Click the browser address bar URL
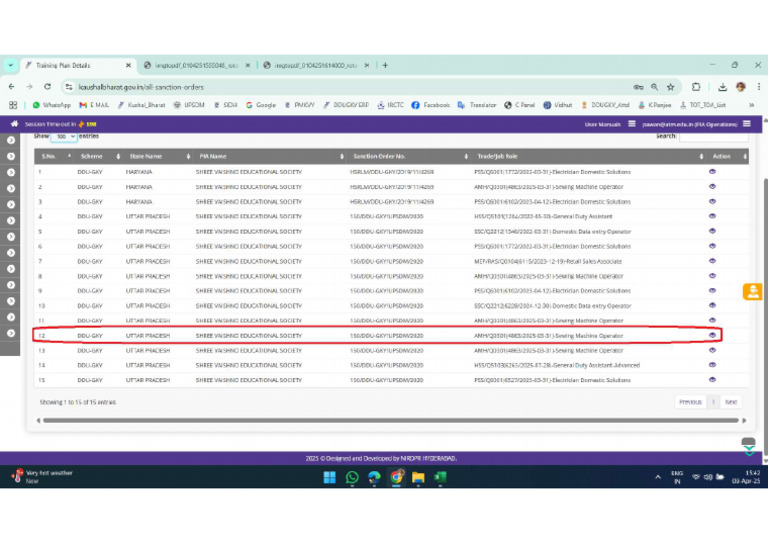The height and width of the screenshot is (543, 768). coord(141,87)
